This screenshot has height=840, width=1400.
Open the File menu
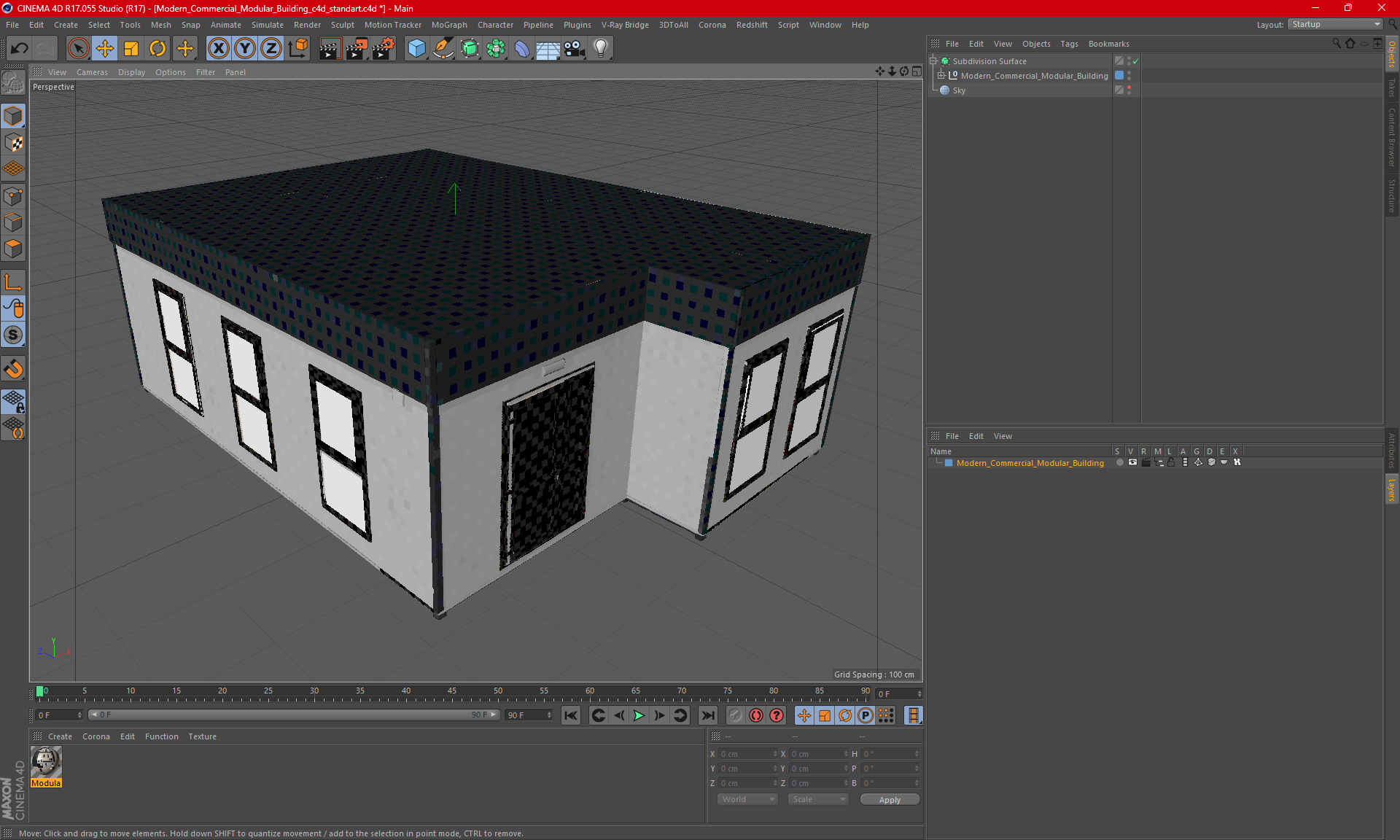pos(12,25)
